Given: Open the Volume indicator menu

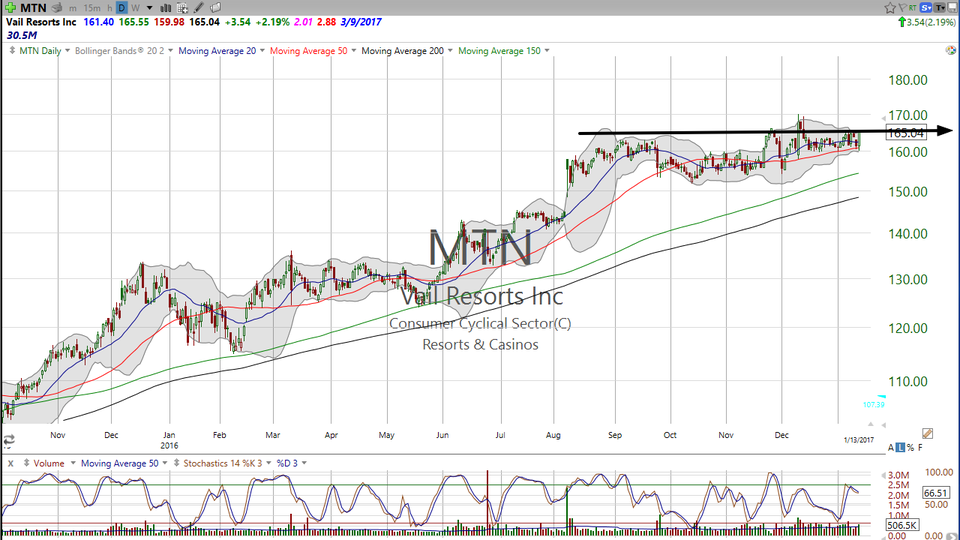Looking at the screenshot, I should tap(53, 463).
